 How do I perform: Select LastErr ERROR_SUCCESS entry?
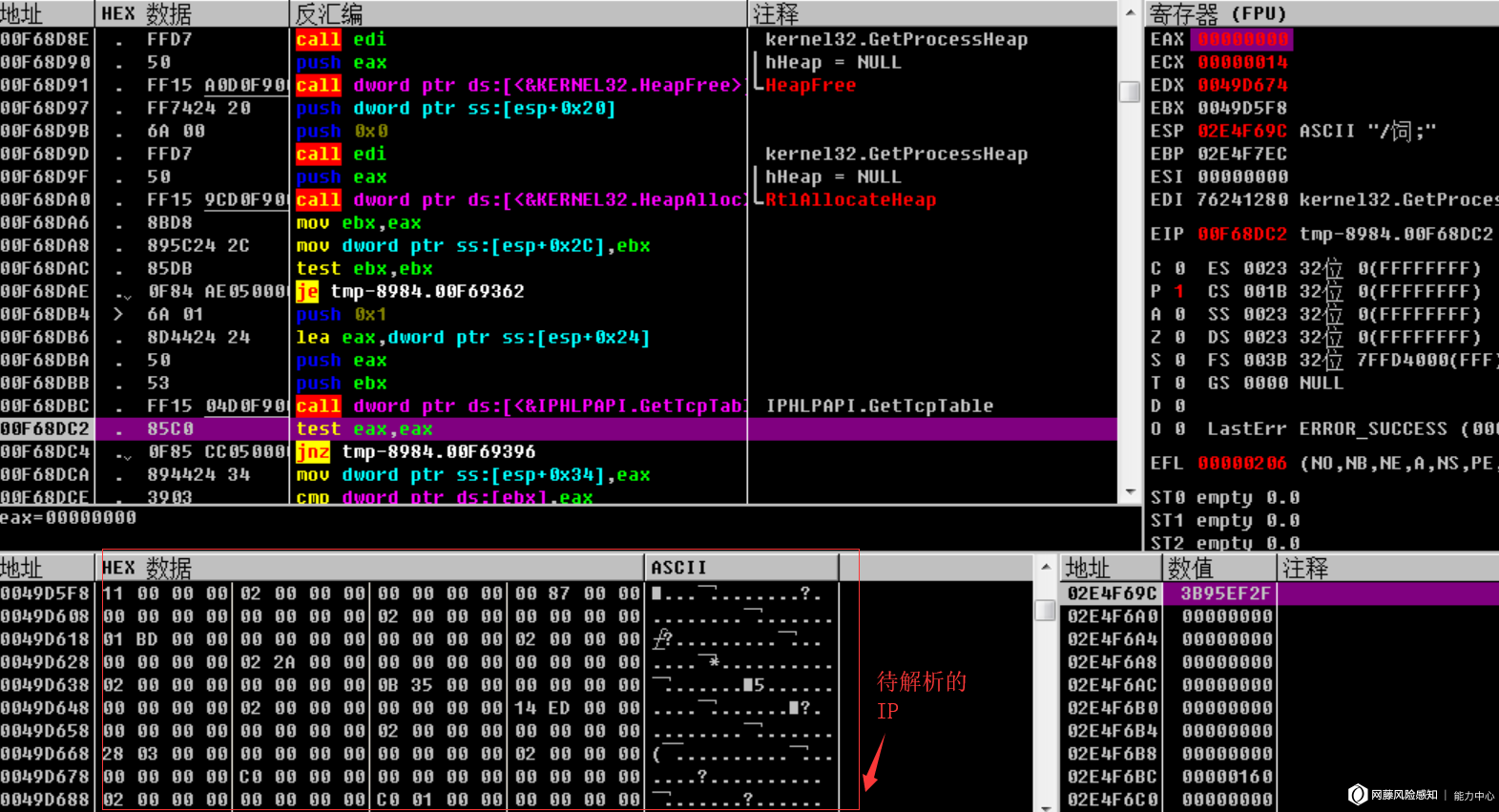(1353, 428)
